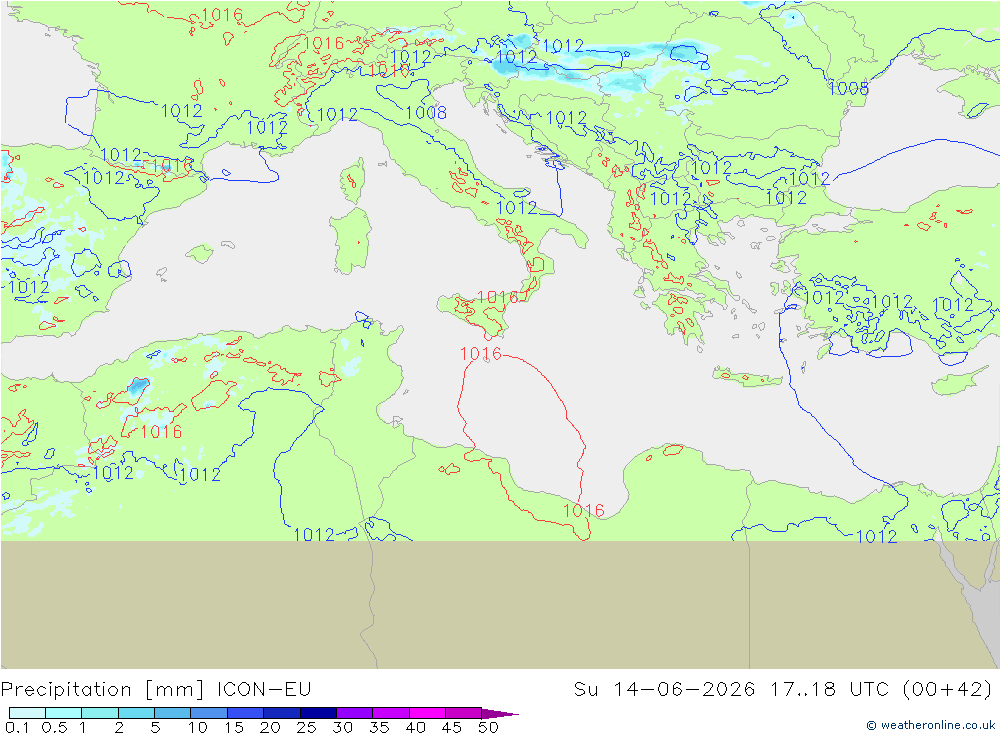Image resolution: width=1000 pixels, height=733 pixels.
Task: Click the '1016' label on the Libyan coast
Action: click(584, 510)
